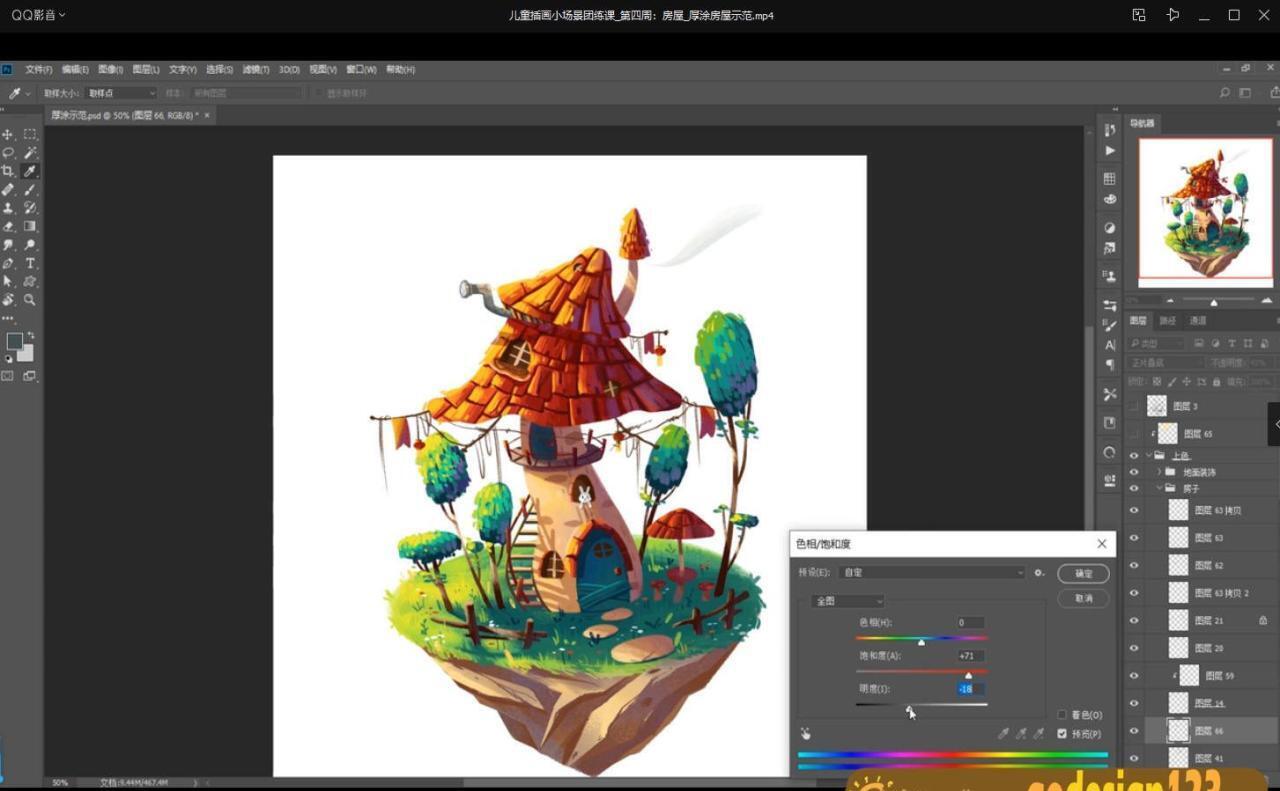Switch to the 路径 tab
Screen dimensions: 1280x791
pyautogui.click(x=1168, y=321)
